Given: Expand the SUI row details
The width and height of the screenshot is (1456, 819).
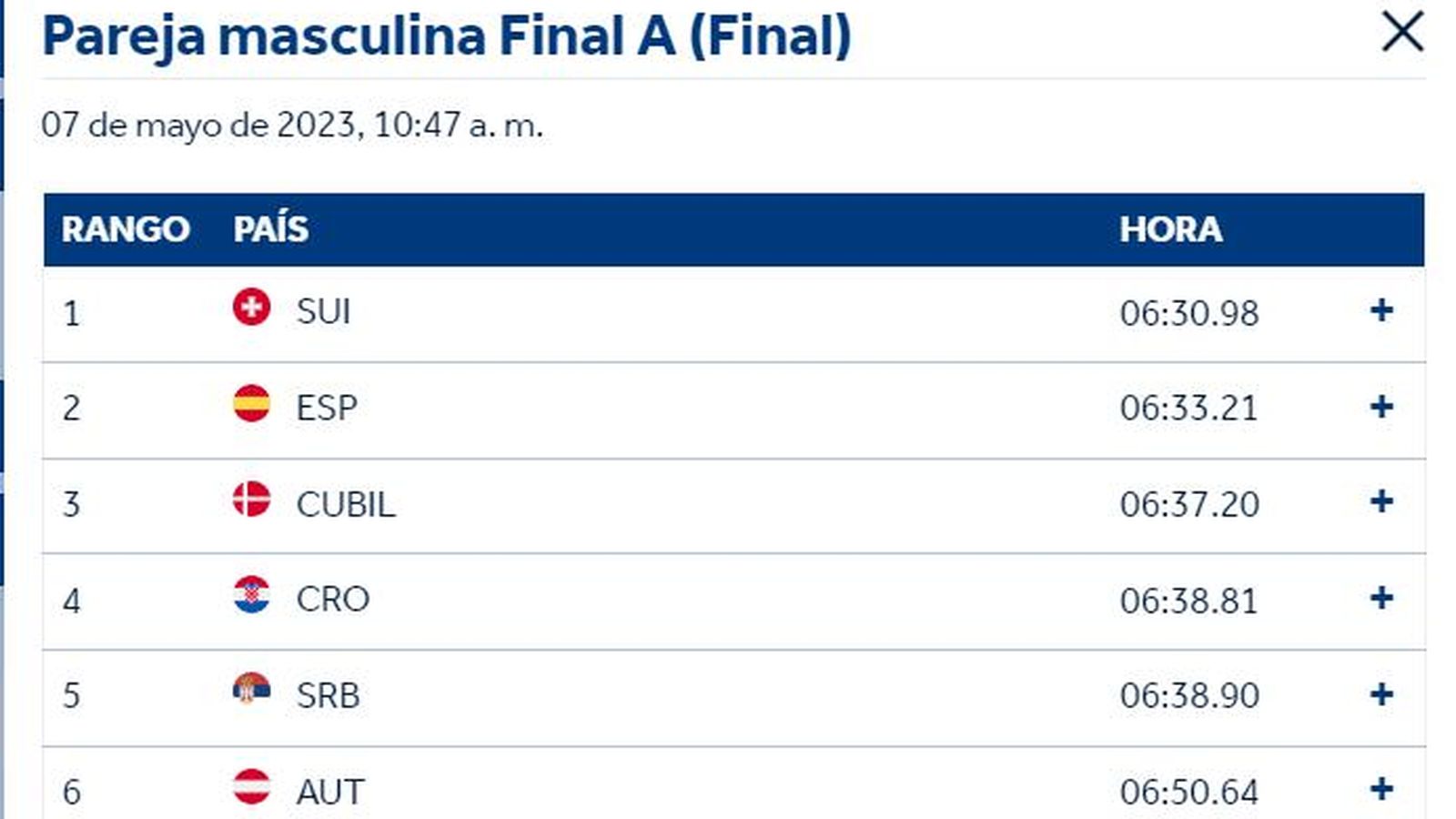Looking at the screenshot, I should click(1380, 311).
